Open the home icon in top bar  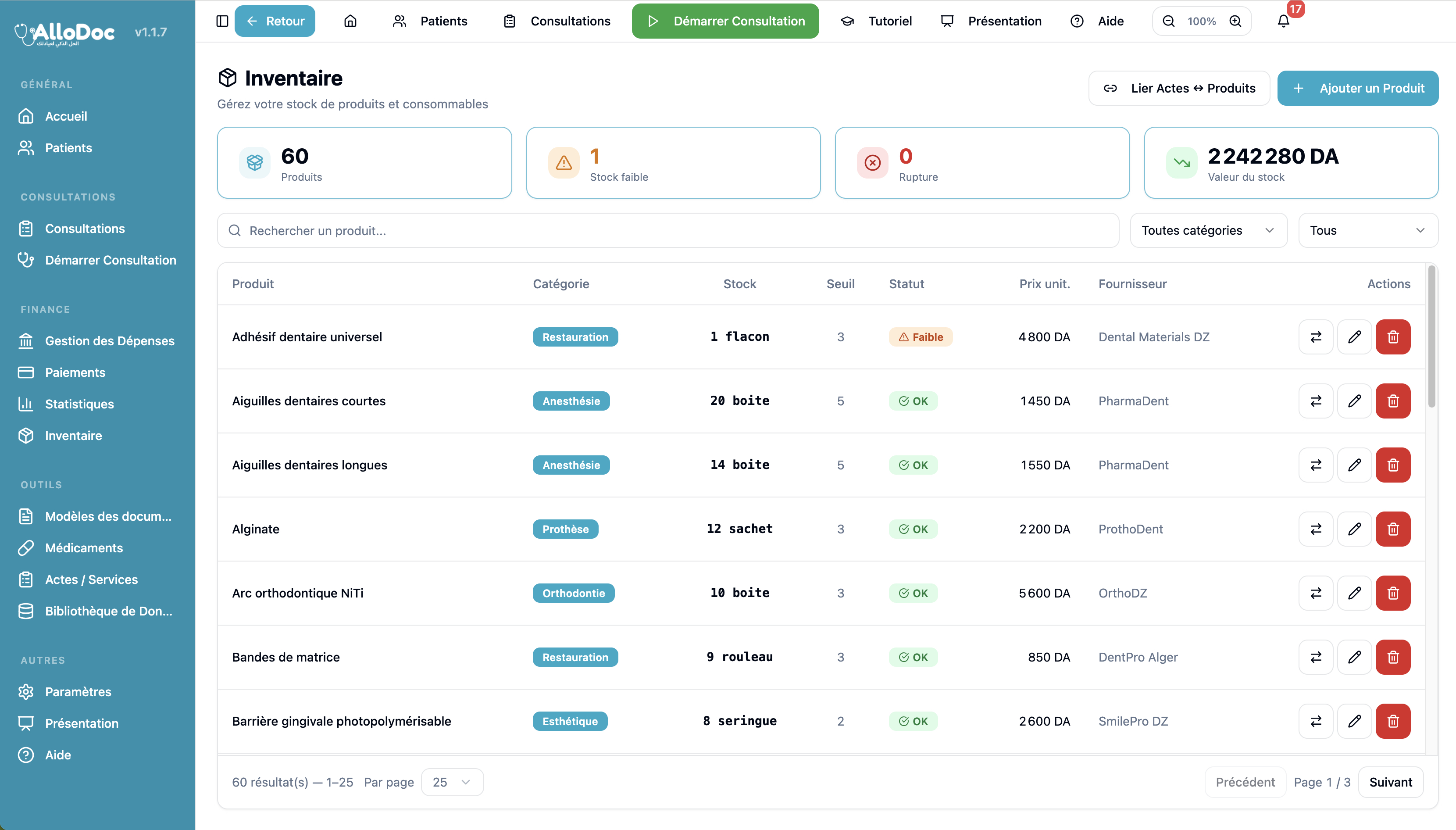click(x=350, y=21)
